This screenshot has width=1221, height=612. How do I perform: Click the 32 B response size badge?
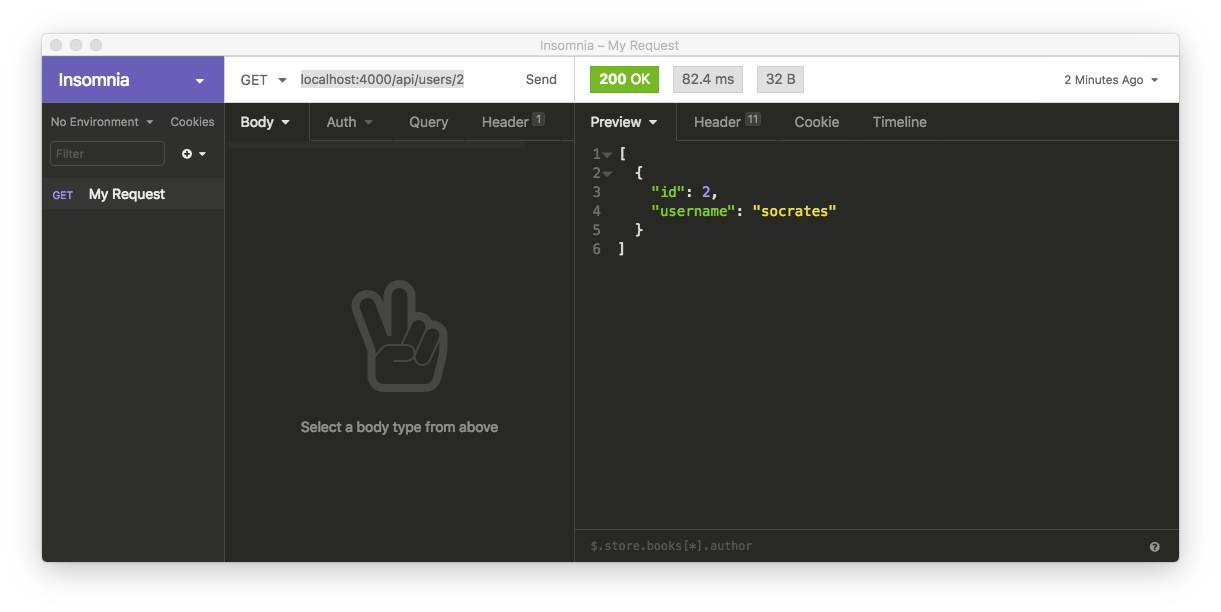click(780, 79)
